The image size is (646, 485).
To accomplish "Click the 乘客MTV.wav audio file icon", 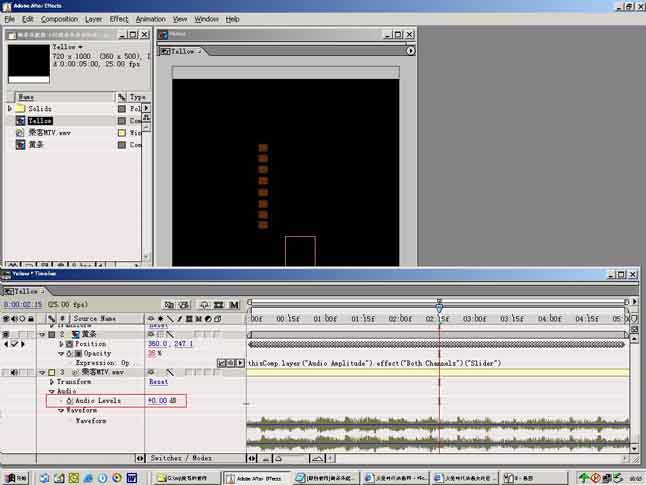I will (x=20, y=133).
